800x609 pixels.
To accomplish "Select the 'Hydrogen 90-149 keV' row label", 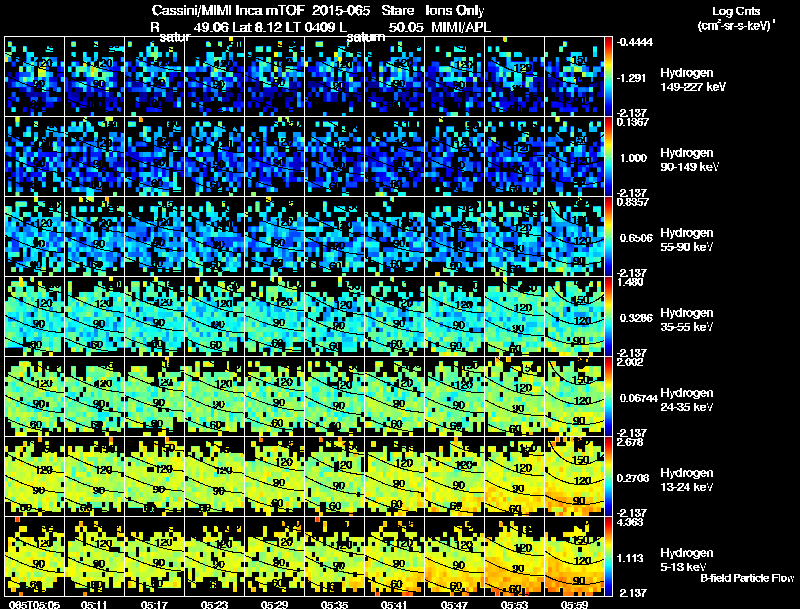I will (x=689, y=160).
